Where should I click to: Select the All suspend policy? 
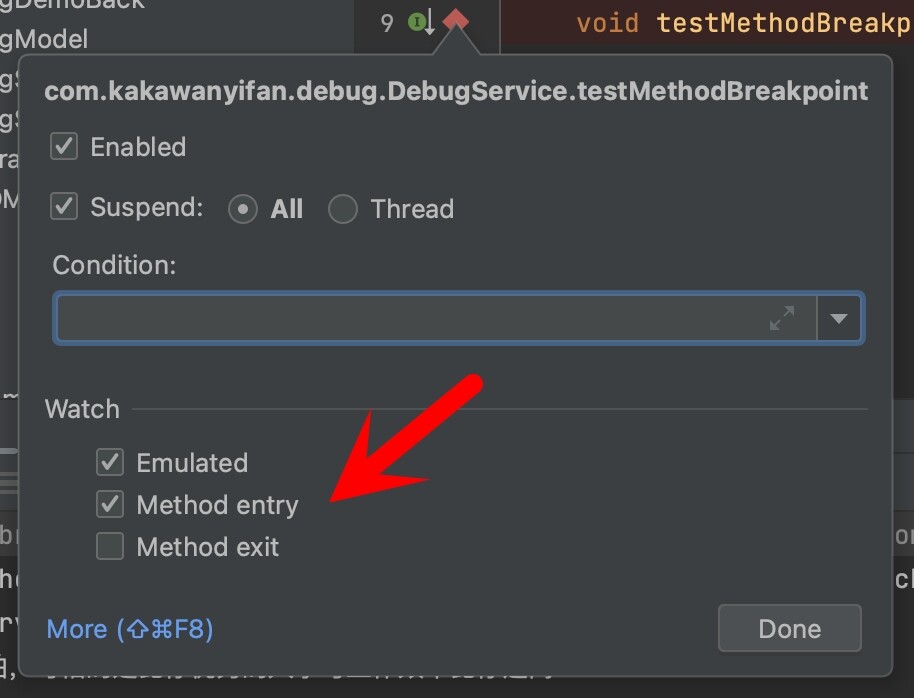click(x=243, y=209)
